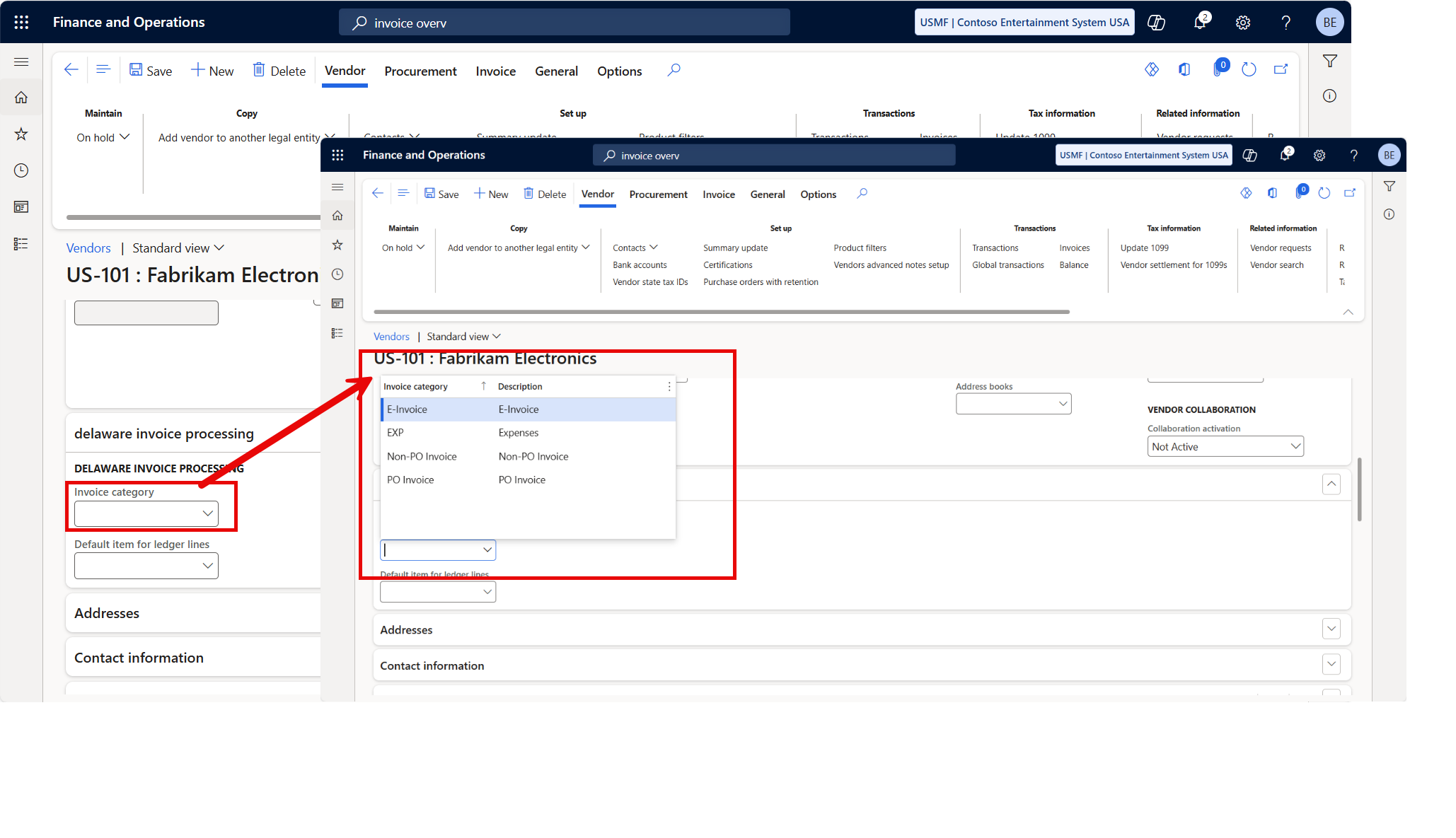
Task: Open app launcher in back window
Action: pyautogui.click(x=21, y=22)
